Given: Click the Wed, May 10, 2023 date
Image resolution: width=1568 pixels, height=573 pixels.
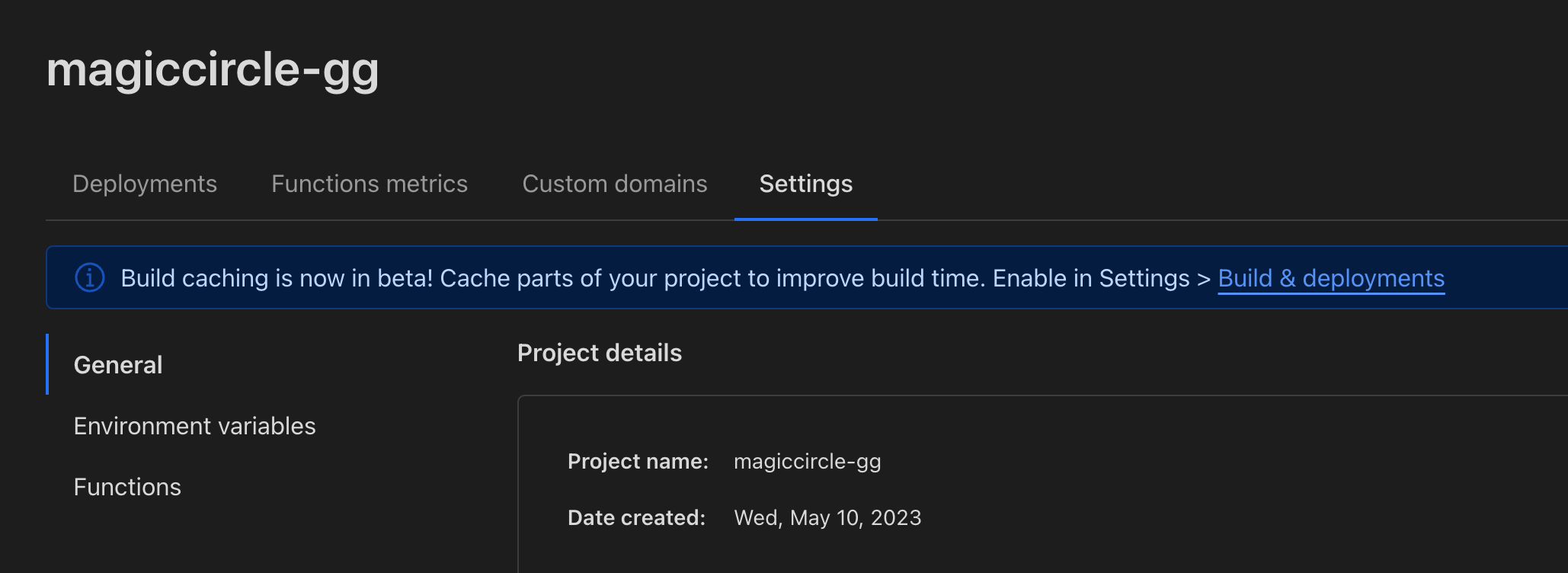Looking at the screenshot, I should click(x=827, y=517).
